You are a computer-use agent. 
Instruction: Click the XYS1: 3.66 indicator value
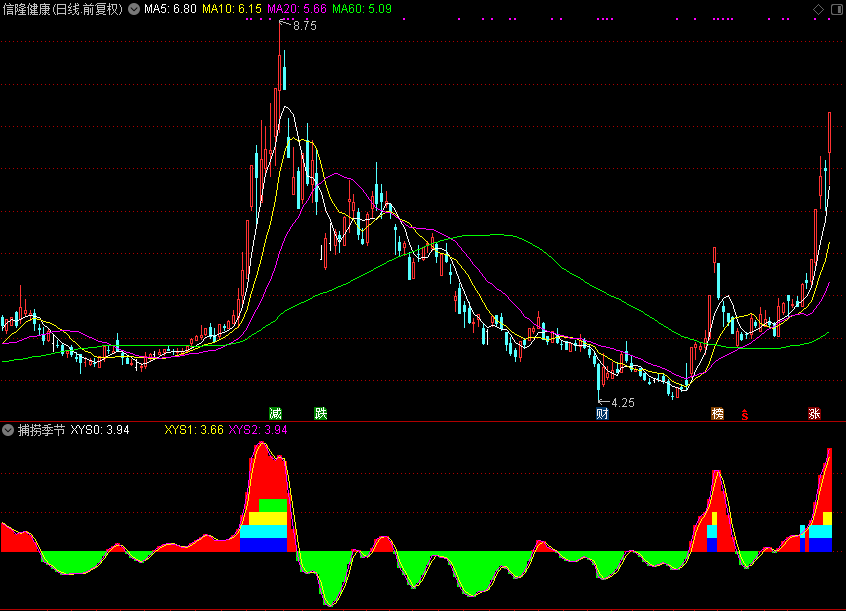click(x=194, y=430)
